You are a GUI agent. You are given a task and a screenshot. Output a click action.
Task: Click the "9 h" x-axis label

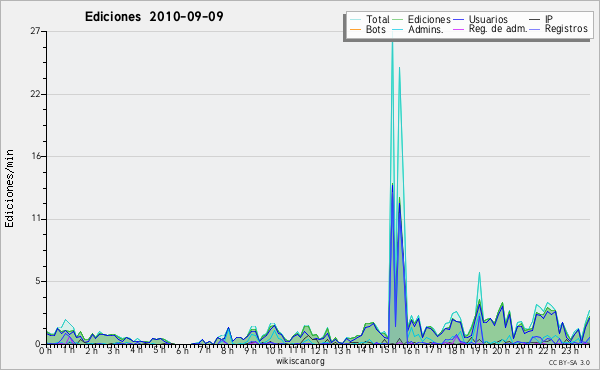point(250,350)
